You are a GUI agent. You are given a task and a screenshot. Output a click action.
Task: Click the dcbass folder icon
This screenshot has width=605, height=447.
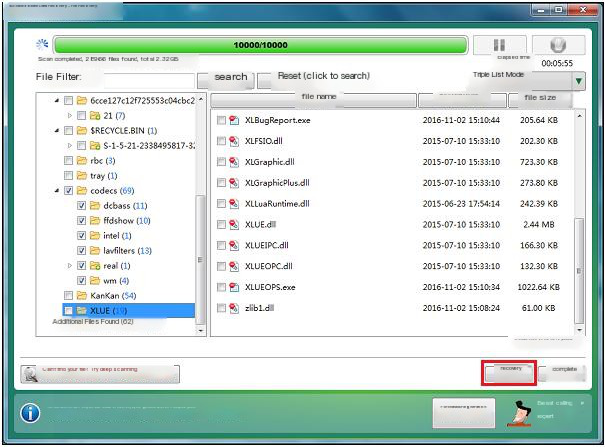click(94, 205)
